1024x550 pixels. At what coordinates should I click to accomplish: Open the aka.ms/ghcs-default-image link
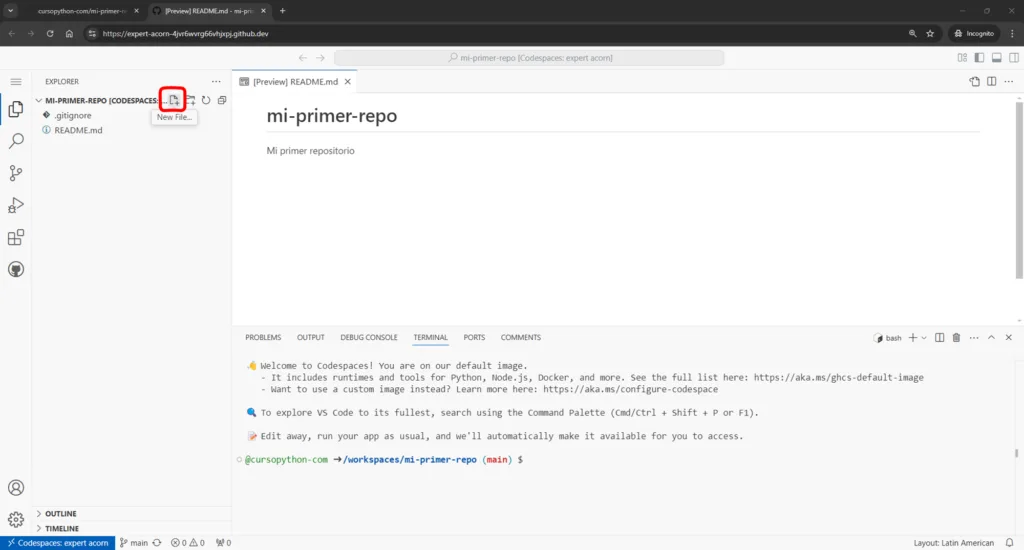pos(839,378)
